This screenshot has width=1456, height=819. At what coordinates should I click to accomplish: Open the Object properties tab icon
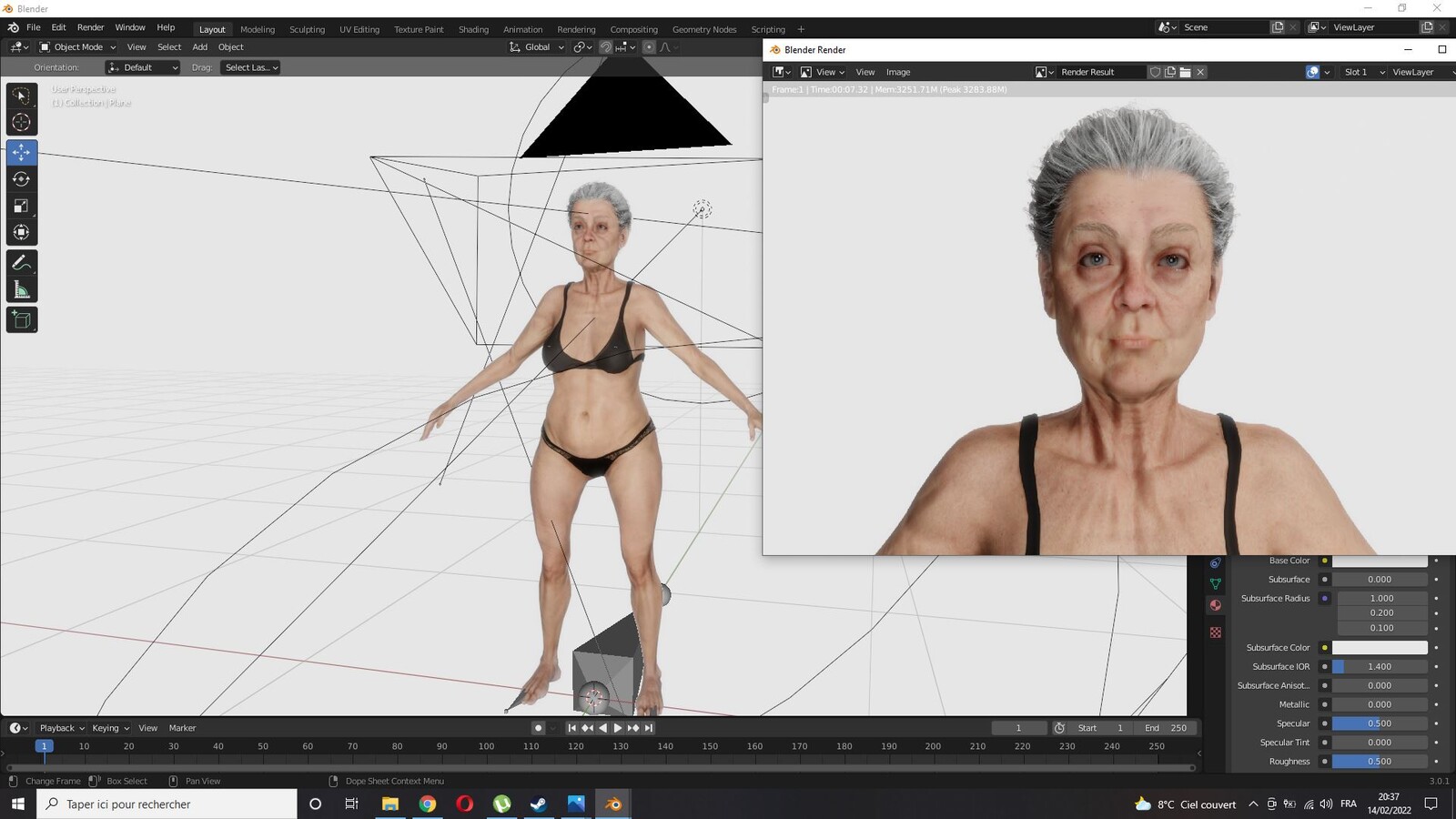[1216, 563]
